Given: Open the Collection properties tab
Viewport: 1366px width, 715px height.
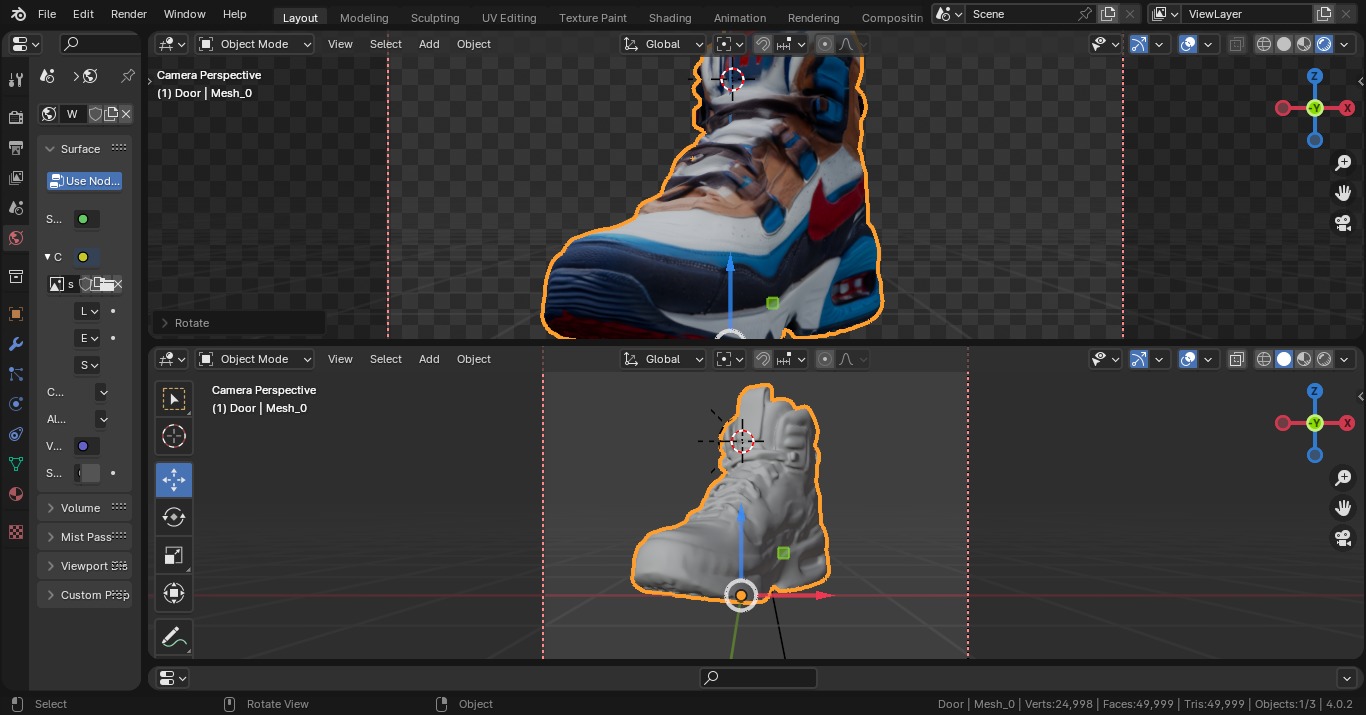Looking at the screenshot, I should (x=15, y=276).
